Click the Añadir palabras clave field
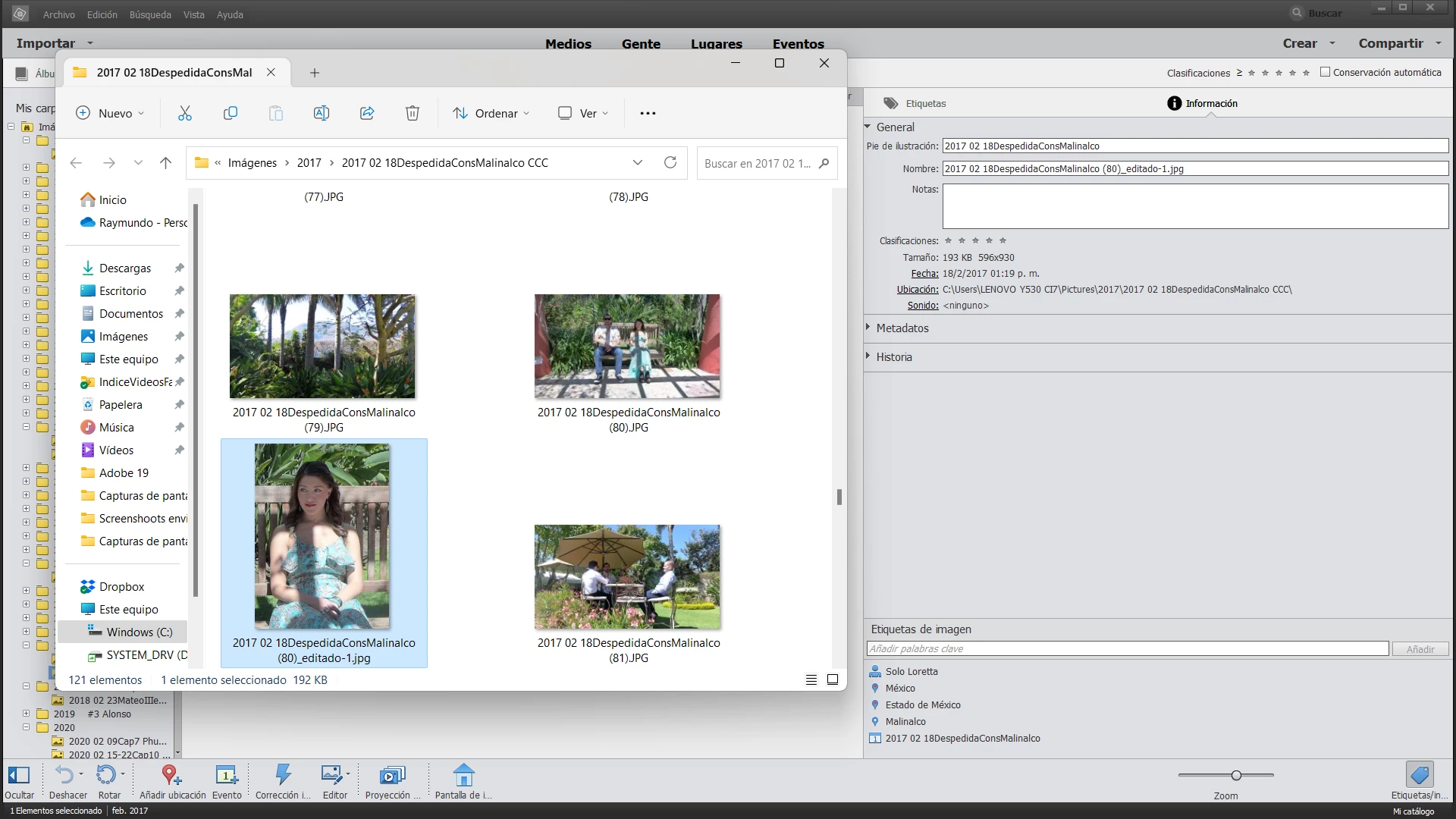Viewport: 1456px width, 819px height. (1127, 649)
